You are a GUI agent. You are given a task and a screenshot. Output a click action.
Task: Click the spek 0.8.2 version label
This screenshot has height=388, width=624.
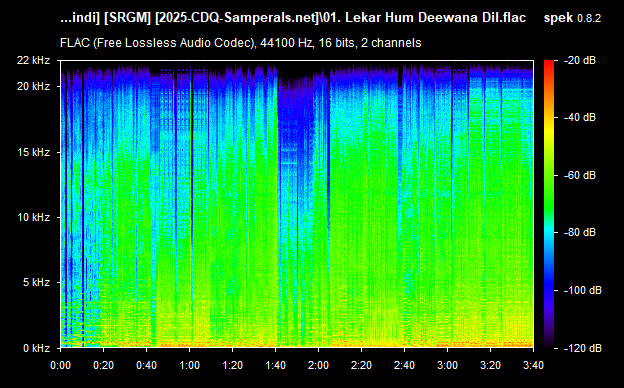coord(572,18)
